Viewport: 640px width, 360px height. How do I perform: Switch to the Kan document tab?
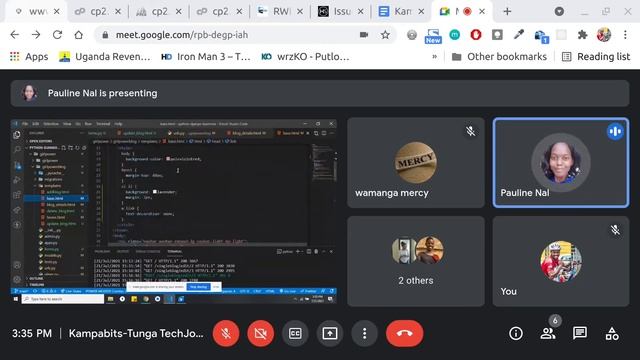click(x=402, y=12)
